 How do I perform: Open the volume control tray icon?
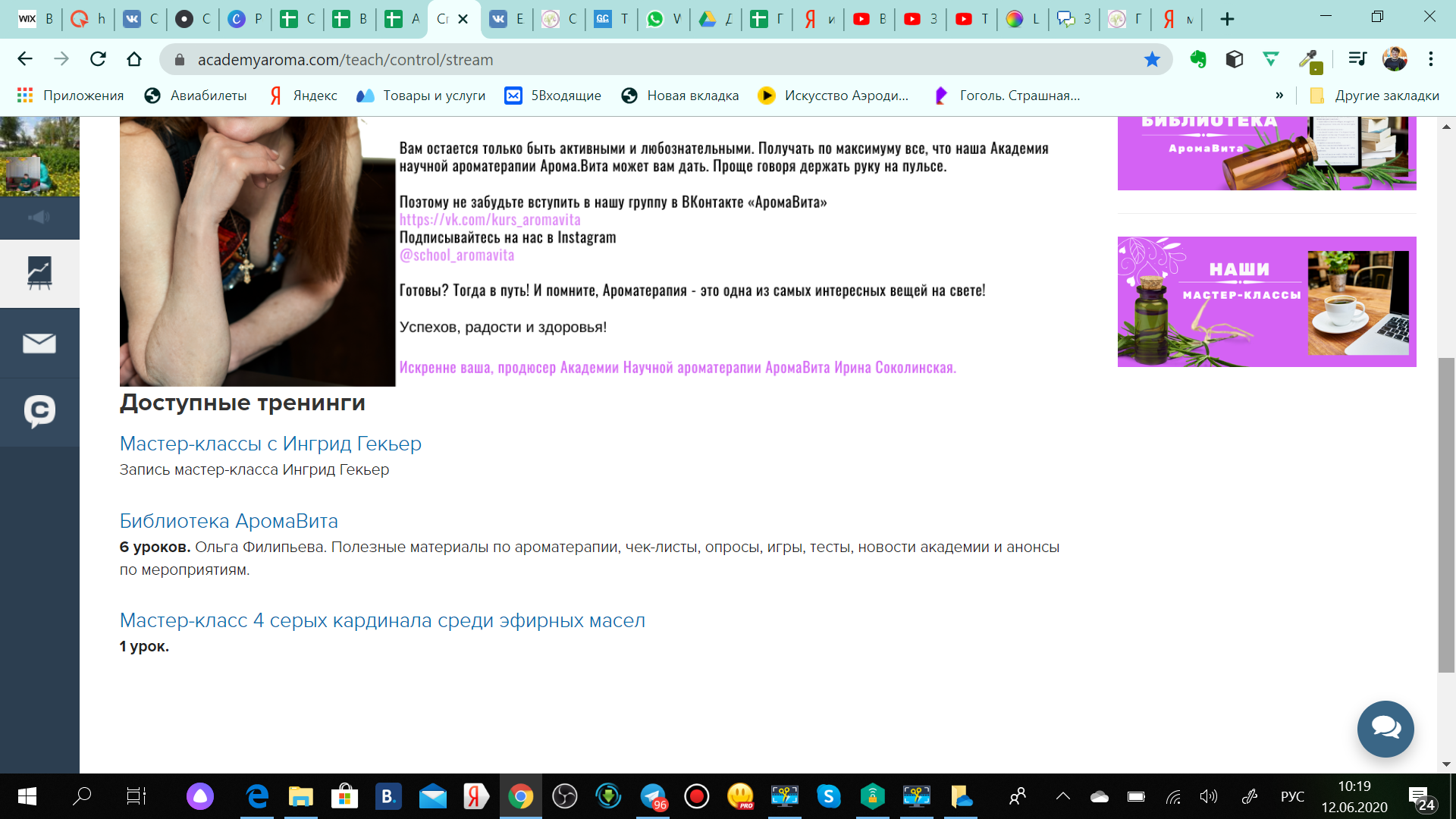click(x=1209, y=796)
